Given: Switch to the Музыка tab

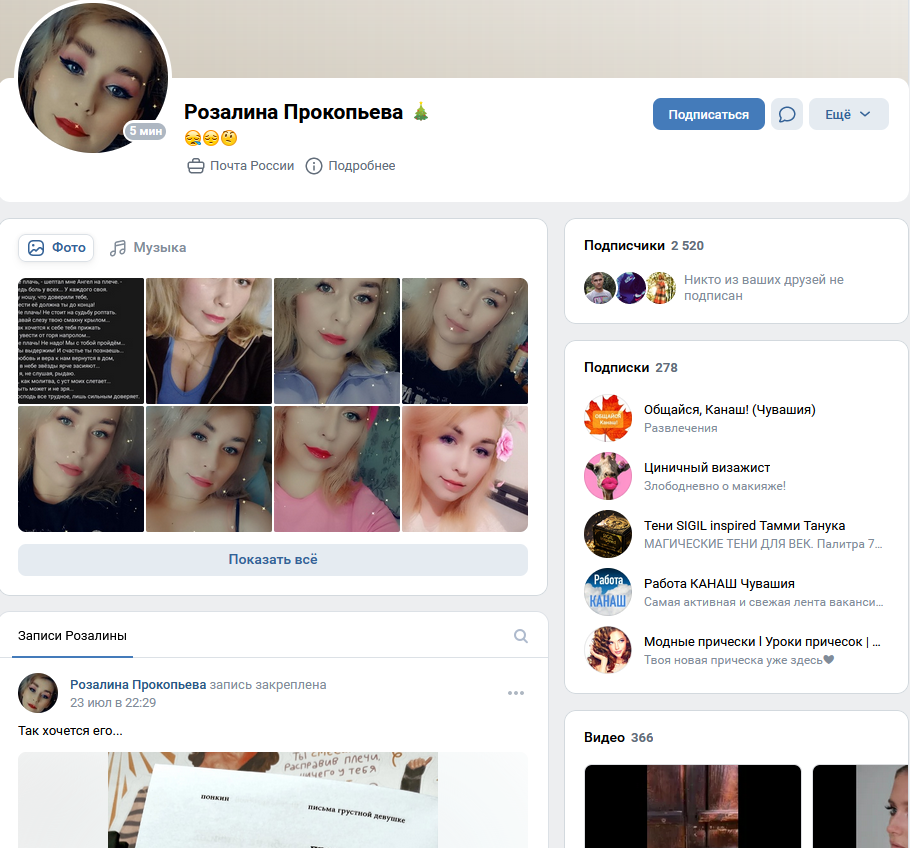Looking at the screenshot, I should click(148, 248).
